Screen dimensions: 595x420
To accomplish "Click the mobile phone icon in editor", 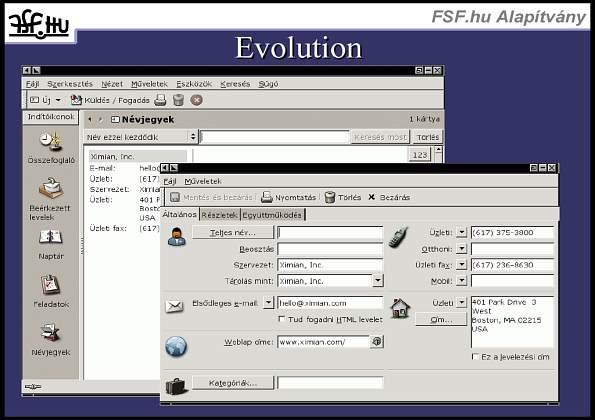I will (x=398, y=238).
